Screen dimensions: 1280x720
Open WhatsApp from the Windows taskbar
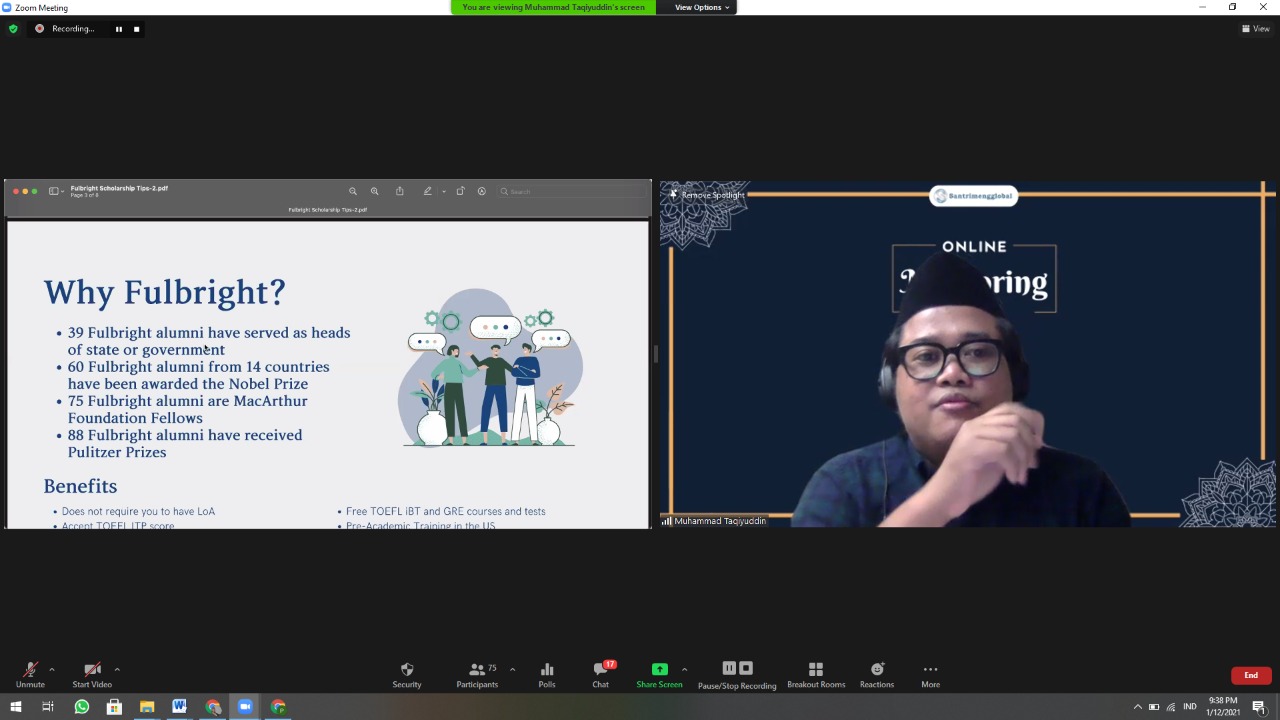[x=82, y=707]
